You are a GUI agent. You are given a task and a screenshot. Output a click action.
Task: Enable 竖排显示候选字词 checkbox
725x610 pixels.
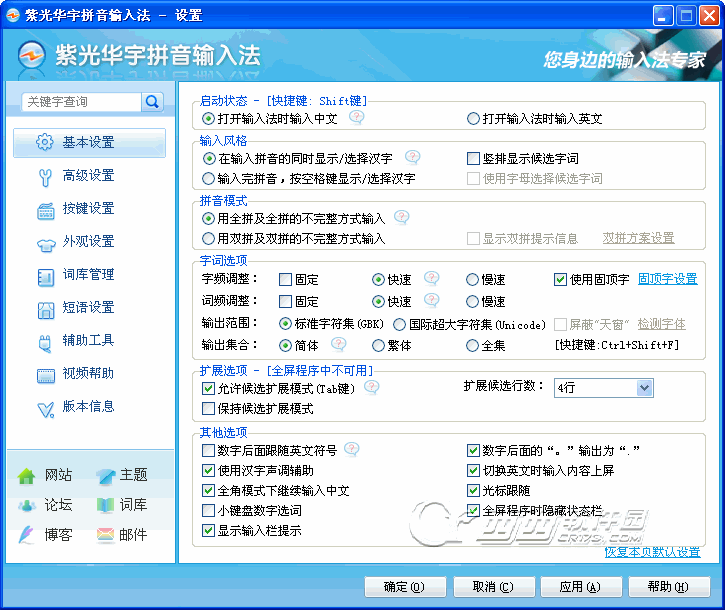473,159
